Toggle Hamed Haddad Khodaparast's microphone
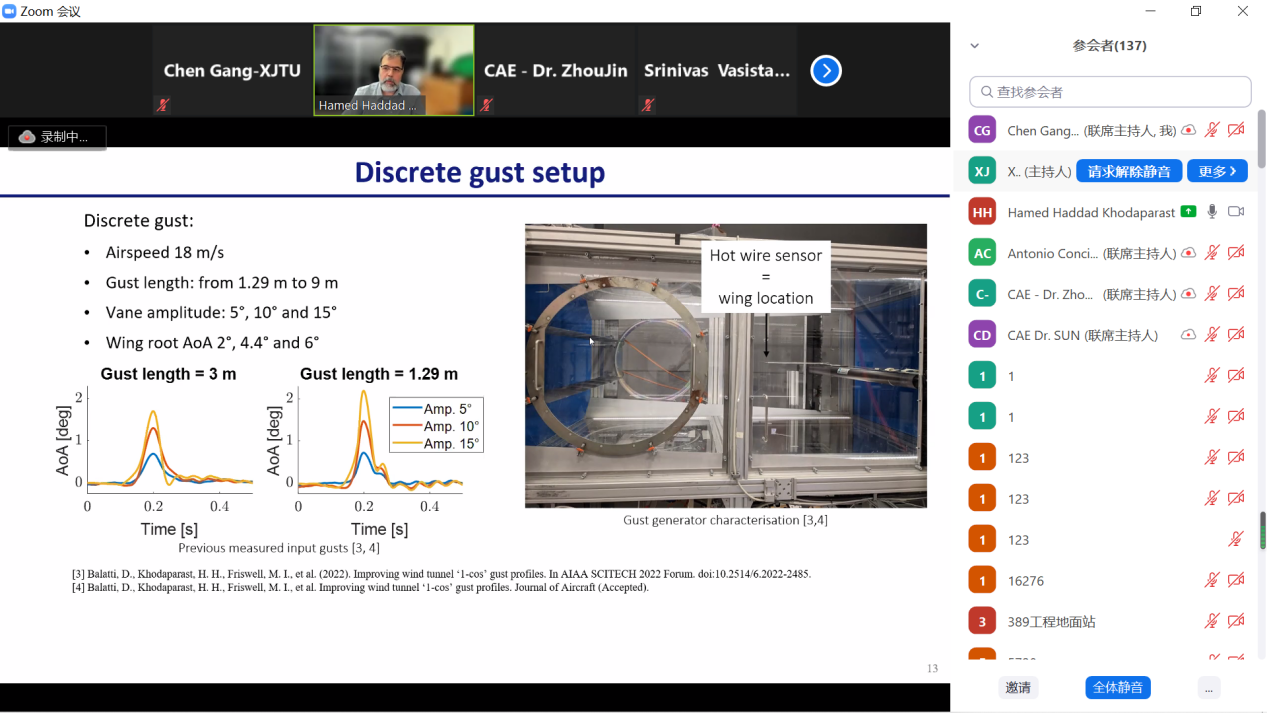 click(x=1212, y=212)
